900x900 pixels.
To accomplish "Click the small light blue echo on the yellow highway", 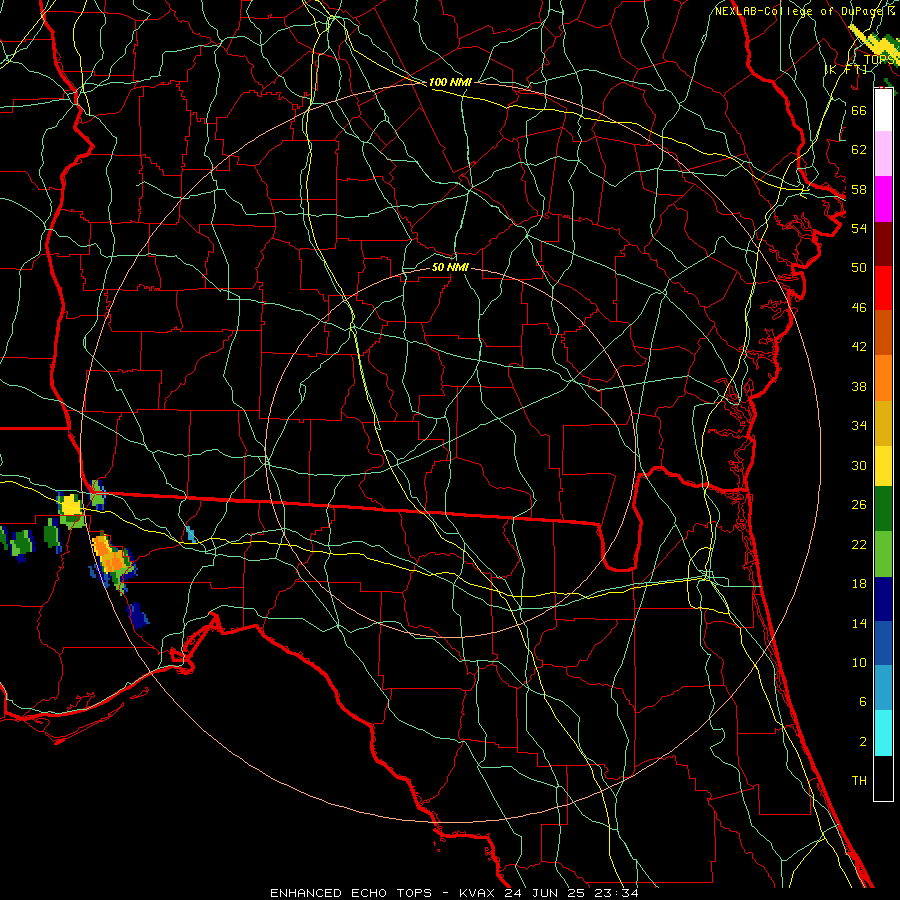I will [x=191, y=534].
